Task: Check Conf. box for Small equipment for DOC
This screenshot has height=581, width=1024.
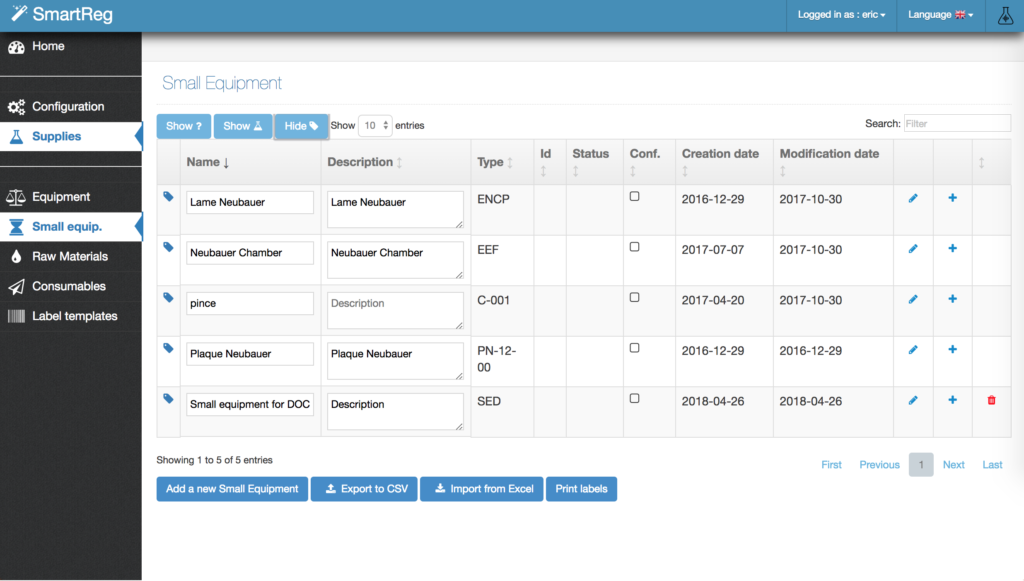Action: coord(635,398)
